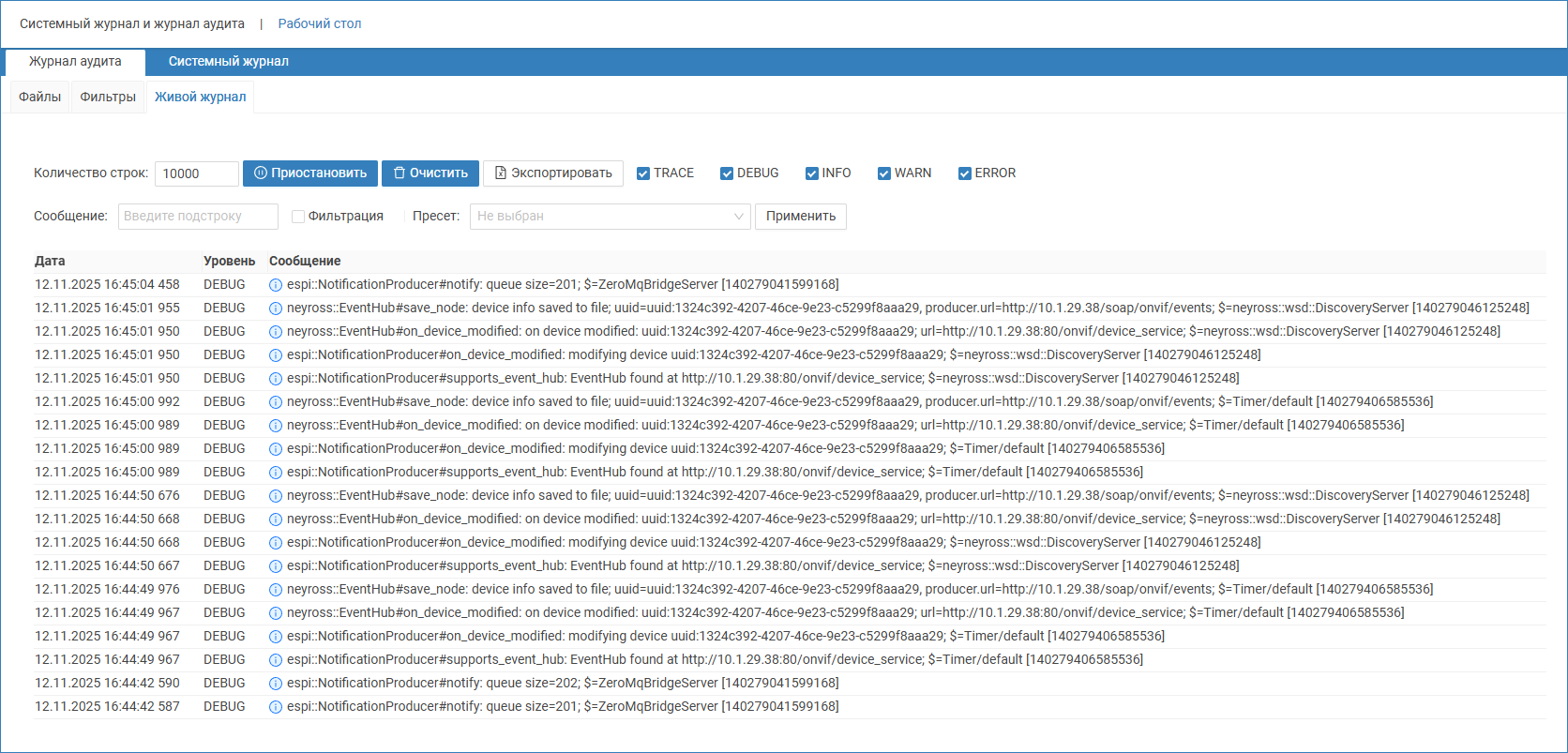Click the Экспортировать button
This screenshot has height=753, width=1568.
553,173
